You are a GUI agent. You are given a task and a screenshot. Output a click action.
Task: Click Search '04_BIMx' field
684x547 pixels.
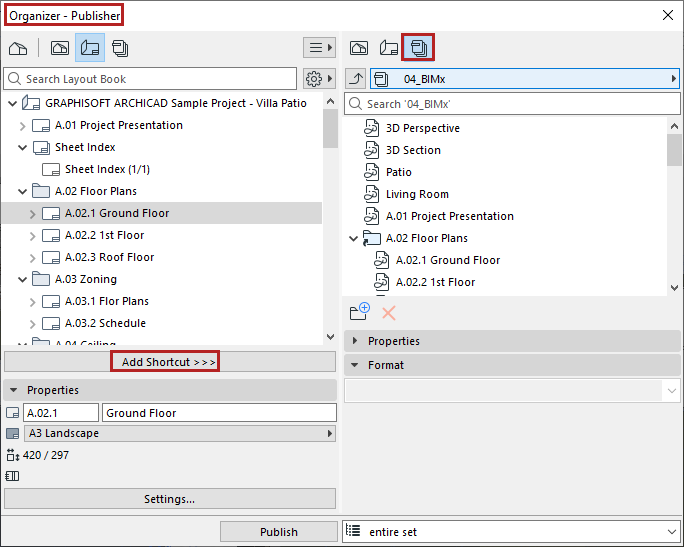(x=512, y=104)
